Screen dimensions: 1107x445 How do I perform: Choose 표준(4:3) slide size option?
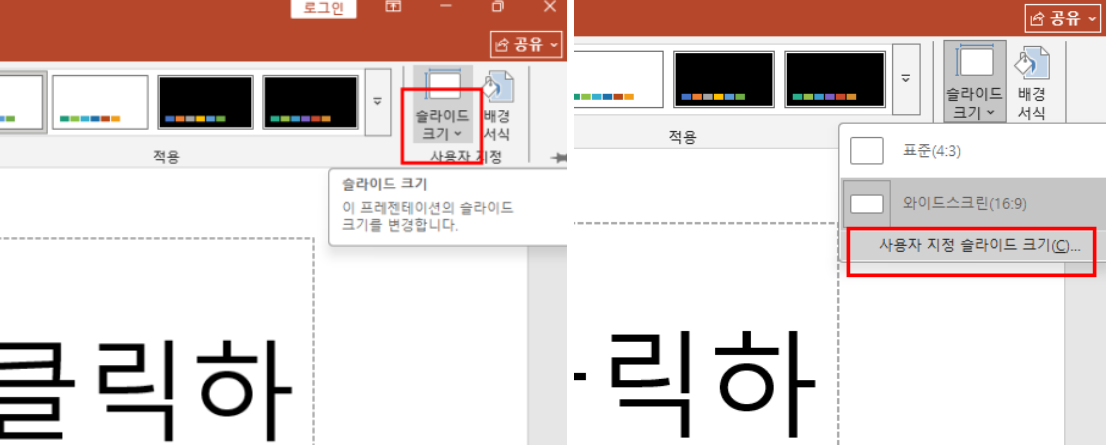tap(973, 151)
